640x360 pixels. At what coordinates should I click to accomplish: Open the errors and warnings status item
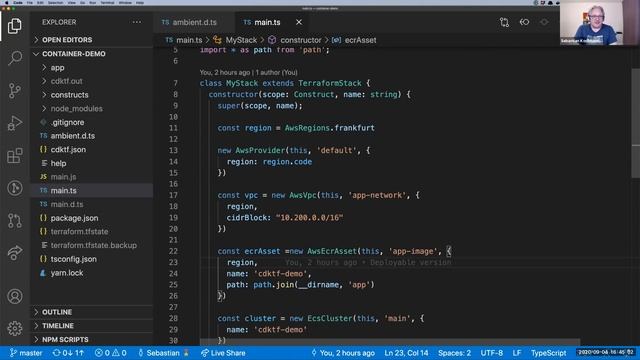(x=110, y=353)
